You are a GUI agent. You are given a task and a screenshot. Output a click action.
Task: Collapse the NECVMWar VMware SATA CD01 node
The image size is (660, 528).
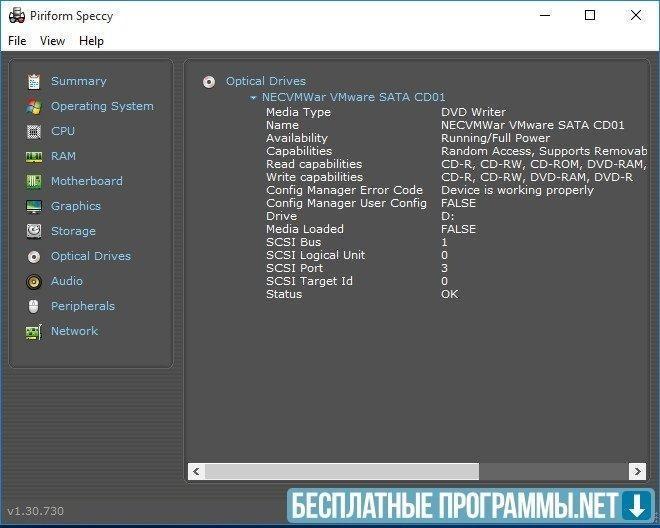(253, 98)
